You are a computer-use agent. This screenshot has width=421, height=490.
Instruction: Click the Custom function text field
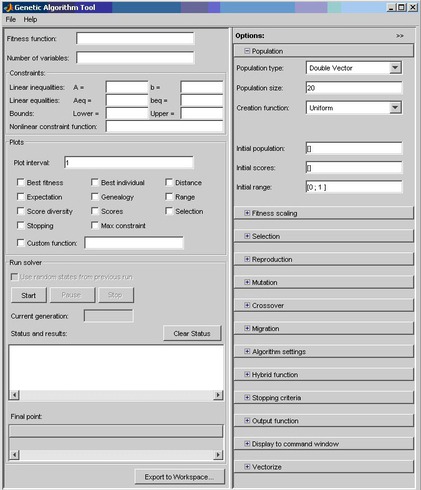pyautogui.click(x=134, y=243)
